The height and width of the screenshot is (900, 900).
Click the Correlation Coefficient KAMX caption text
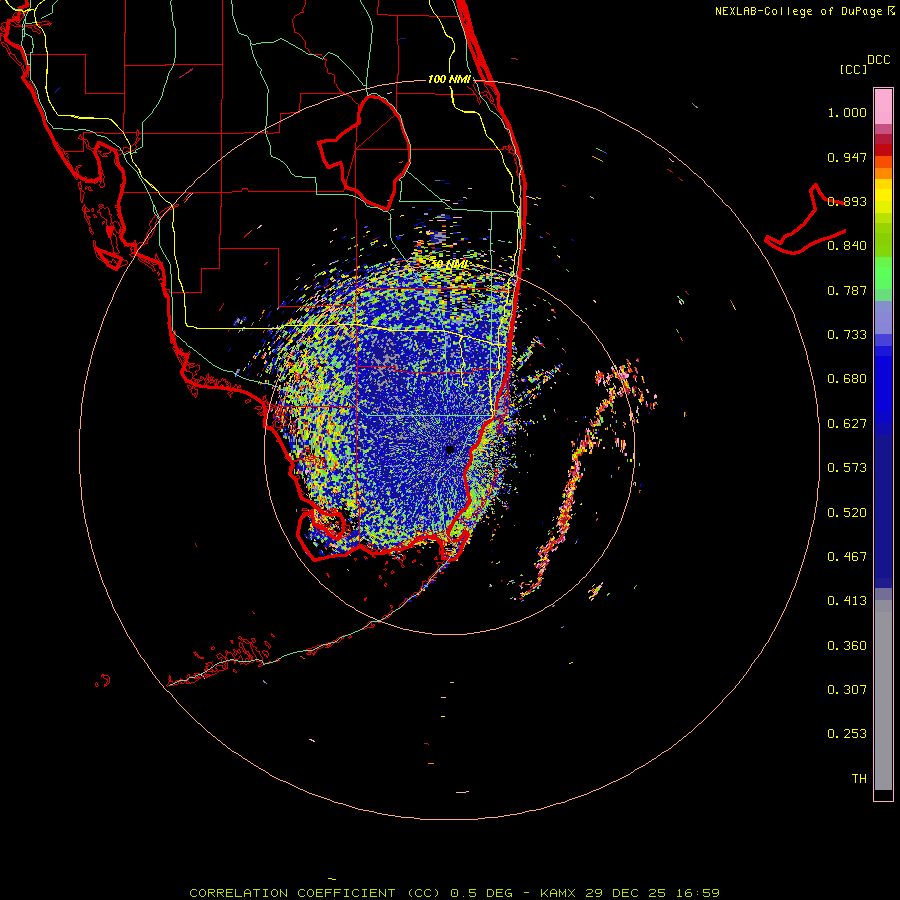[454, 893]
